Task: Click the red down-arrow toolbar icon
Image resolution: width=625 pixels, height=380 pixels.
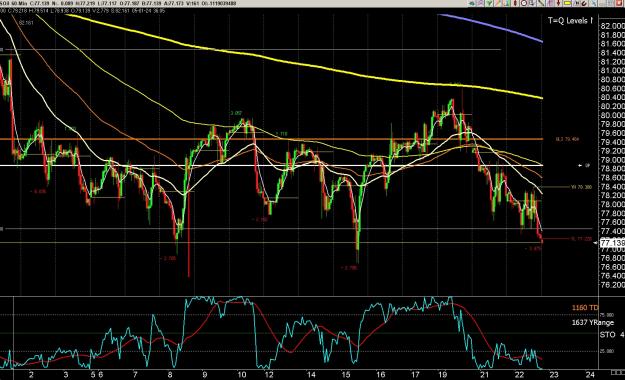Action: point(558,3)
